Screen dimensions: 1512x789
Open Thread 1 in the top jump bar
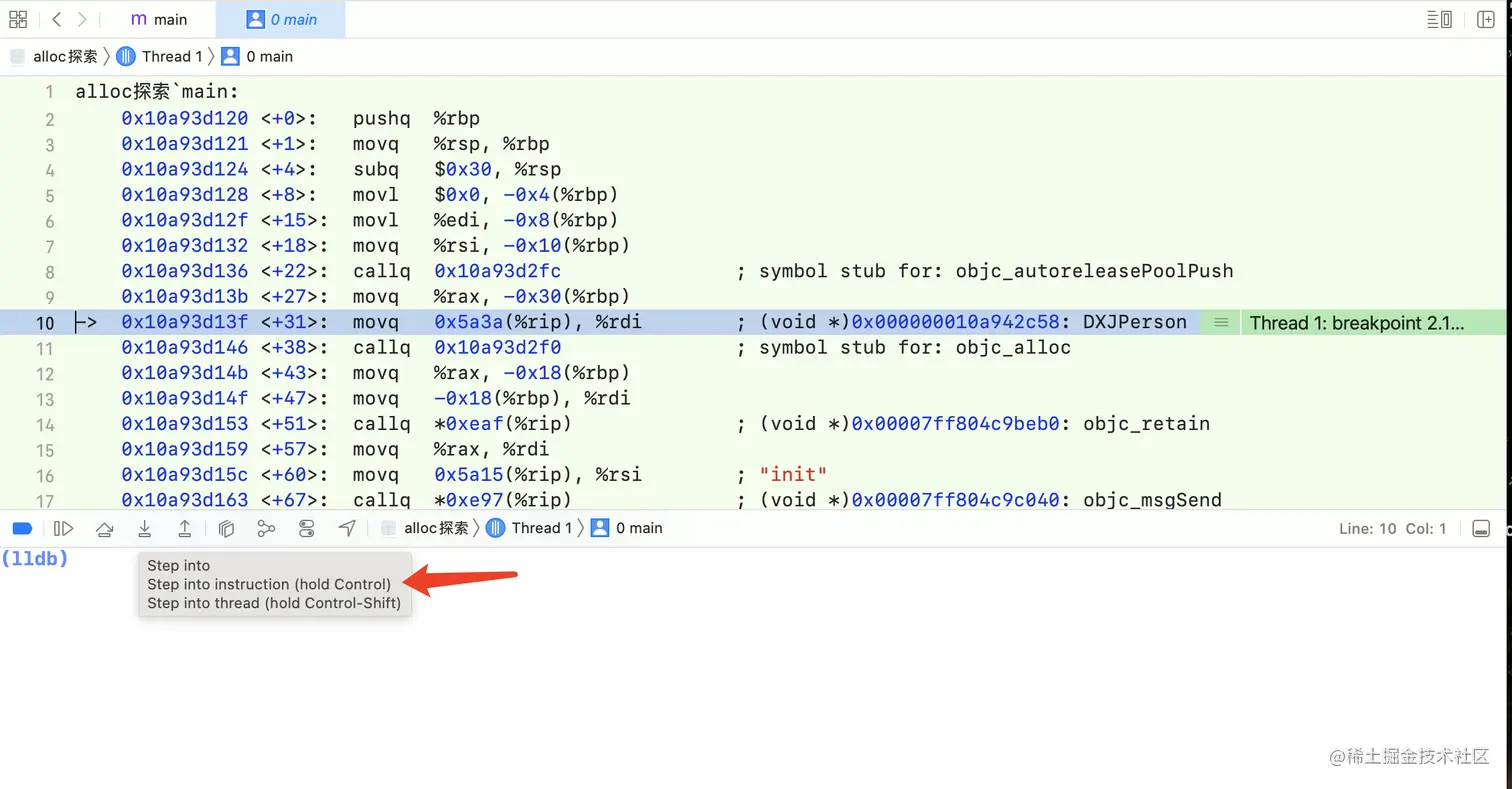(172, 57)
